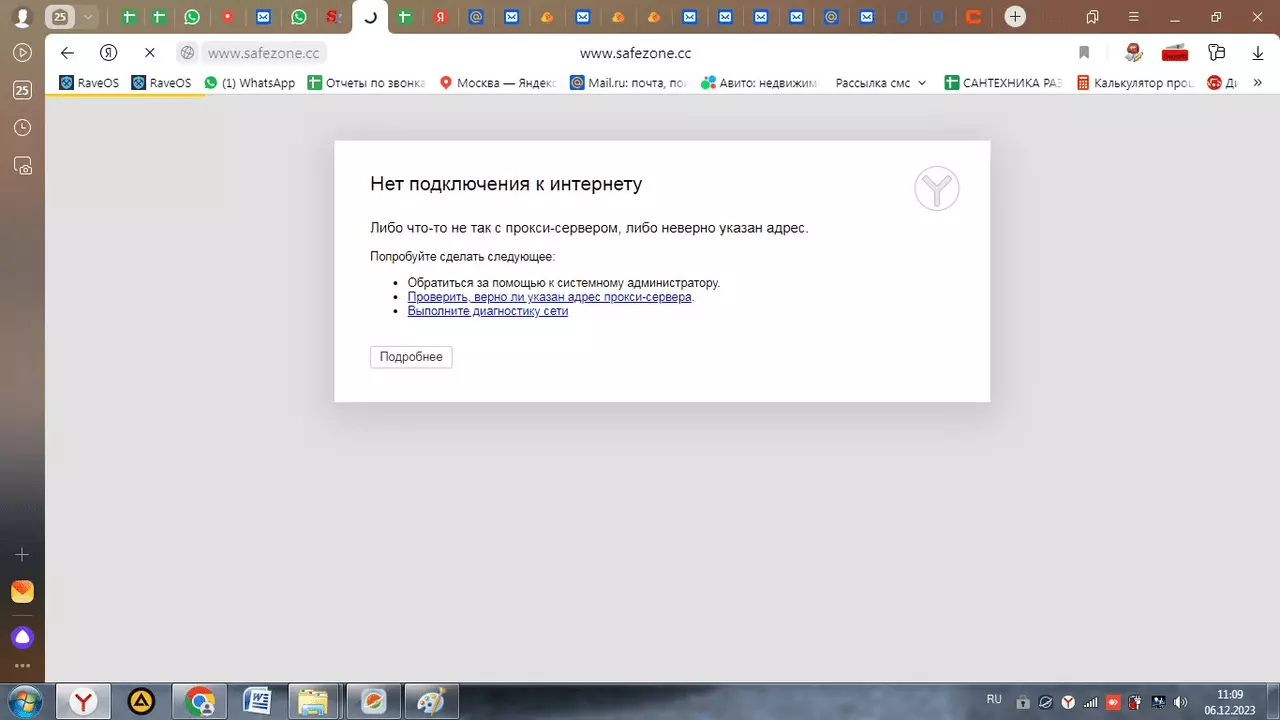The width and height of the screenshot is (1280, 720).
Task: Bookmark this page using the bookmark icon
Action: pos(1084,53)
